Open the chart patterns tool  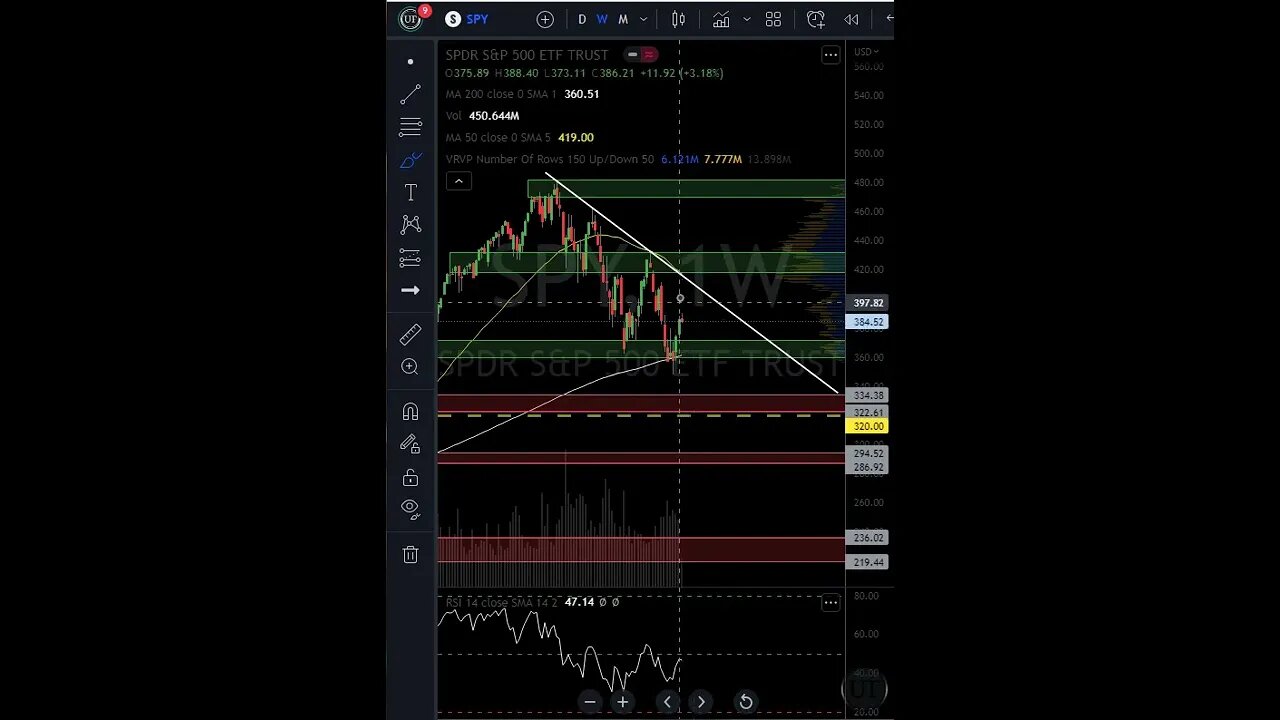pyautogui.click(x=410, y=225)
